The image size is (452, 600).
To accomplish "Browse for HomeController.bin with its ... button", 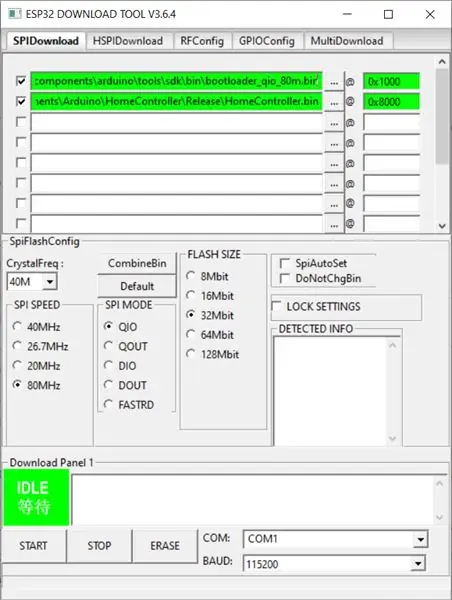I will pos(334,103).
